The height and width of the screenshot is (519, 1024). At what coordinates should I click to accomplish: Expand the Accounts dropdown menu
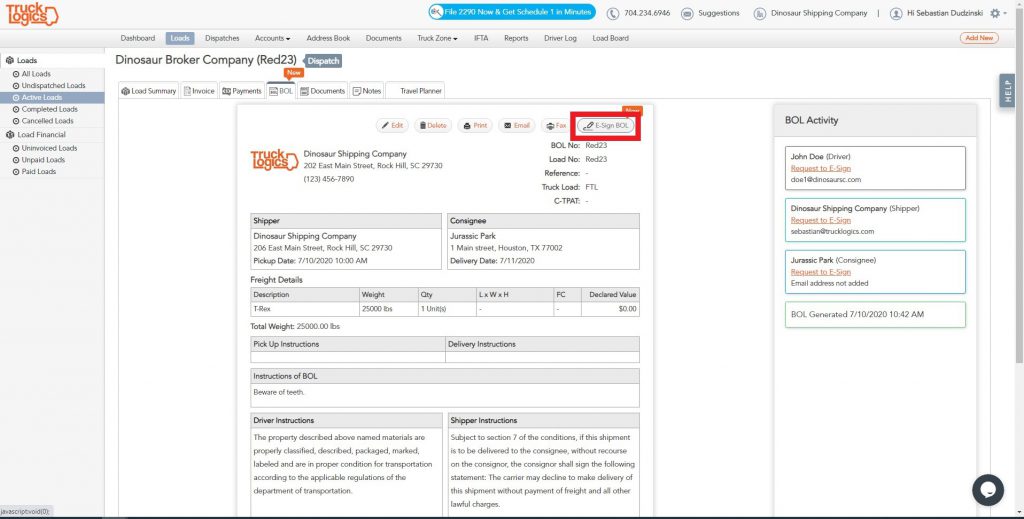[x=272, y=39]
